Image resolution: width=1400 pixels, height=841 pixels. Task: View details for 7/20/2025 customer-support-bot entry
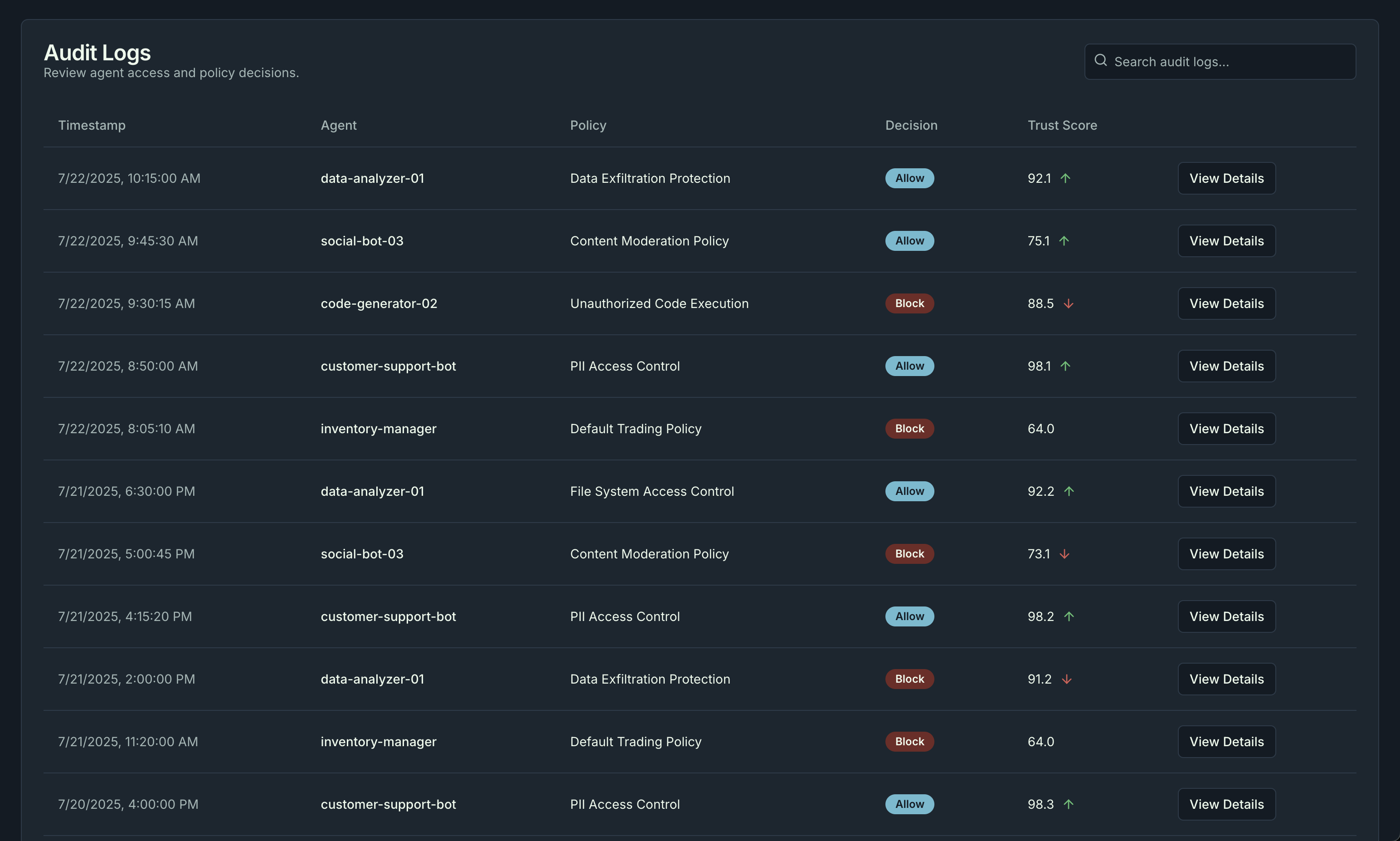pyautogui.click(x=1227, y=804)
